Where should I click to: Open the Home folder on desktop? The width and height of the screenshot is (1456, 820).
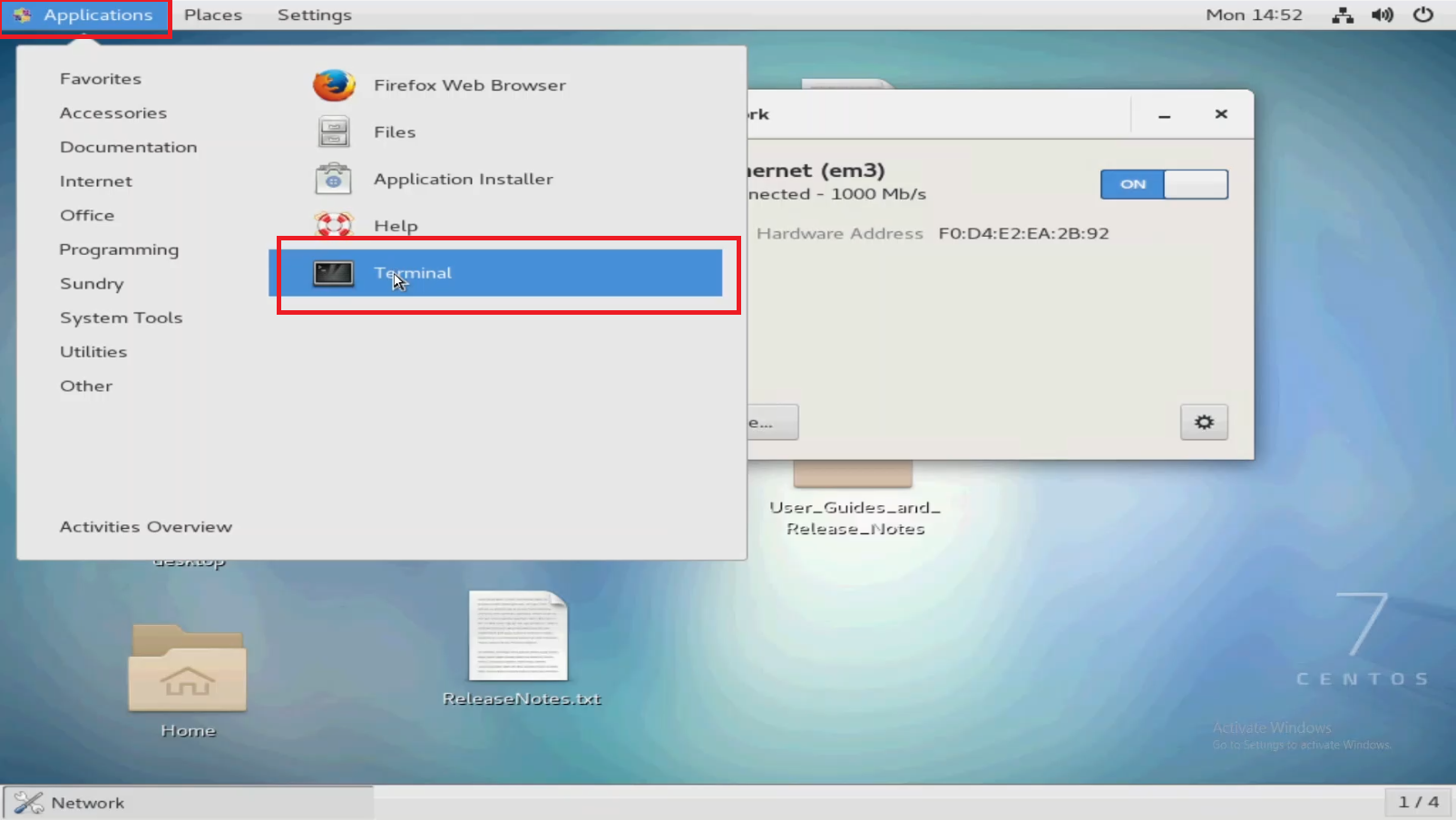[x=188, y=668]
